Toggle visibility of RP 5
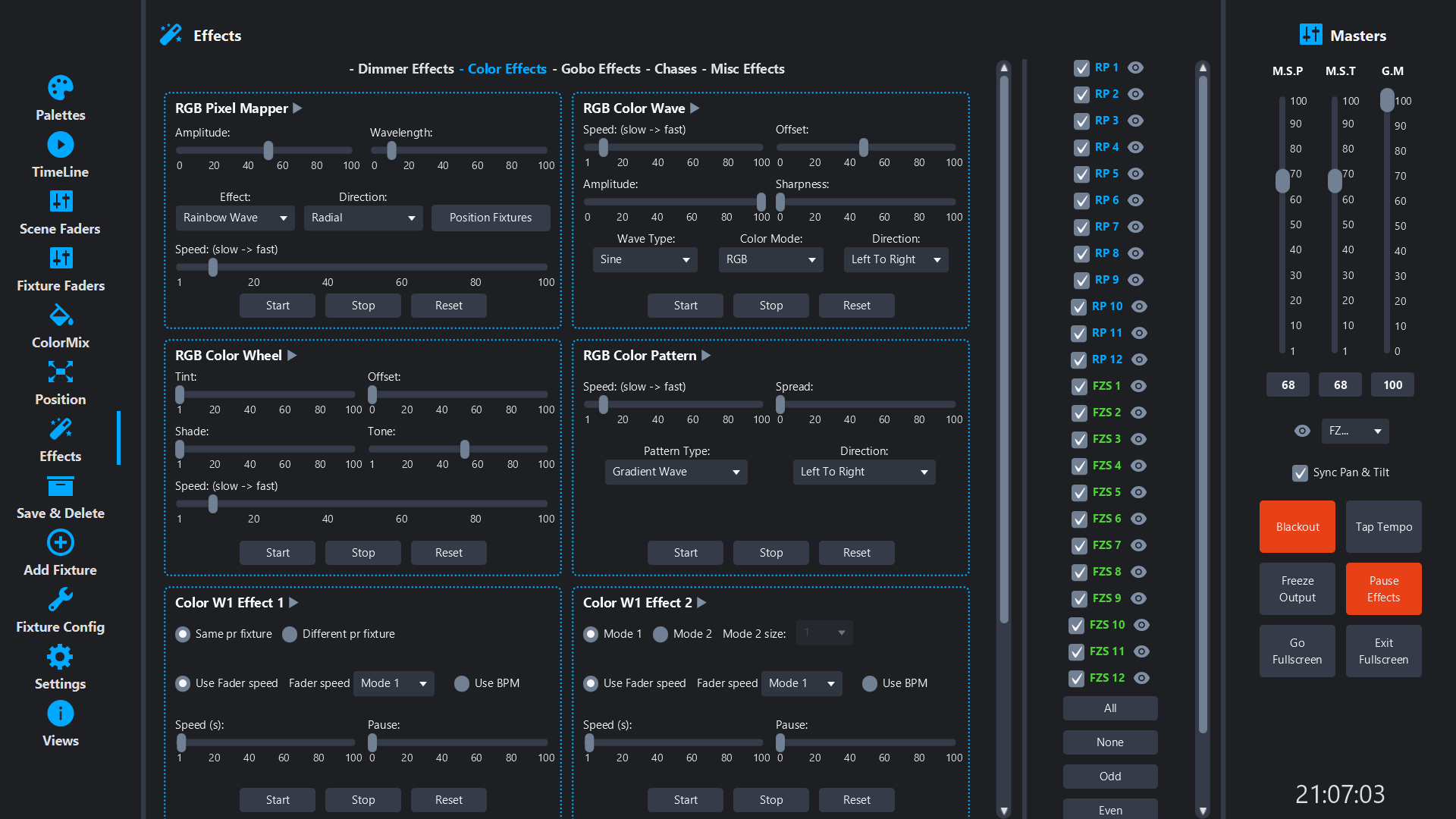 (x=1134, y=174)
